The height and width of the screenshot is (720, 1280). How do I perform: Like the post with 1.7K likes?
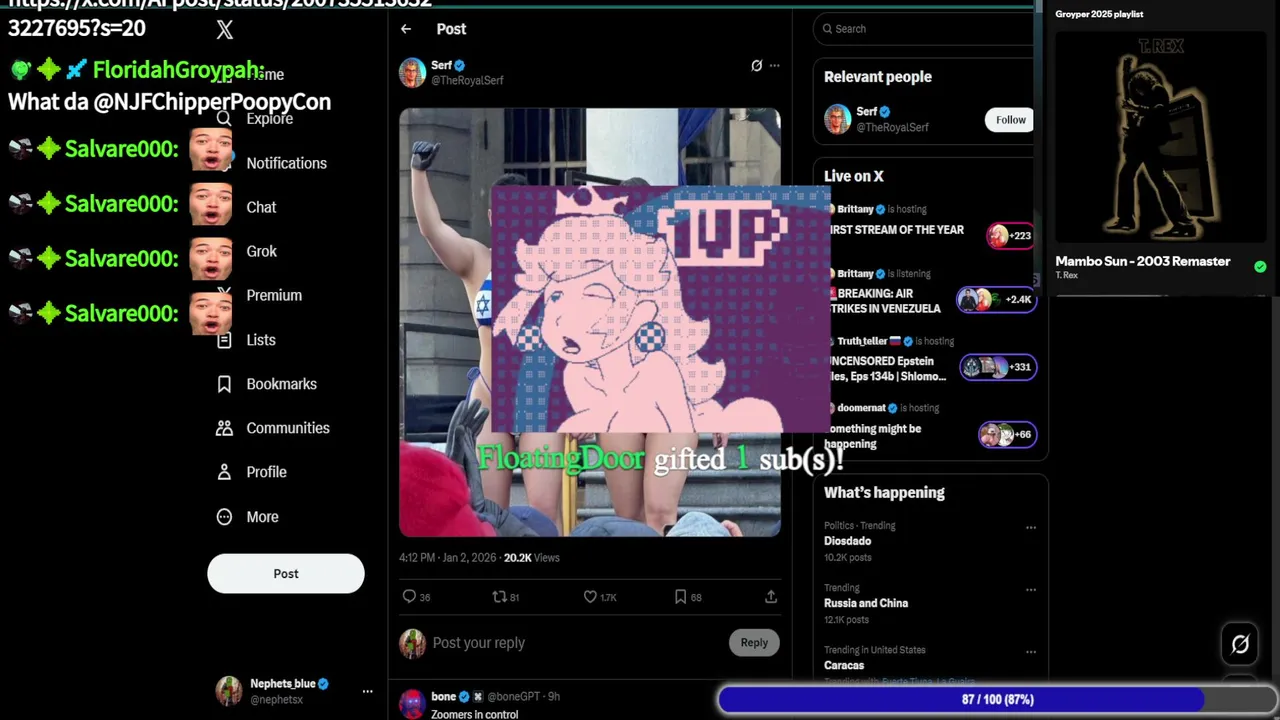[590, 597]
